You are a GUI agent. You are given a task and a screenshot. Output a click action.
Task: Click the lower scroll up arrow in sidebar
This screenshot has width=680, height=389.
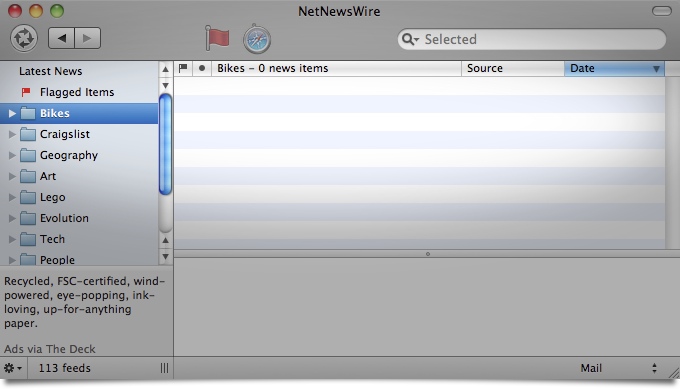pos(165,240)
